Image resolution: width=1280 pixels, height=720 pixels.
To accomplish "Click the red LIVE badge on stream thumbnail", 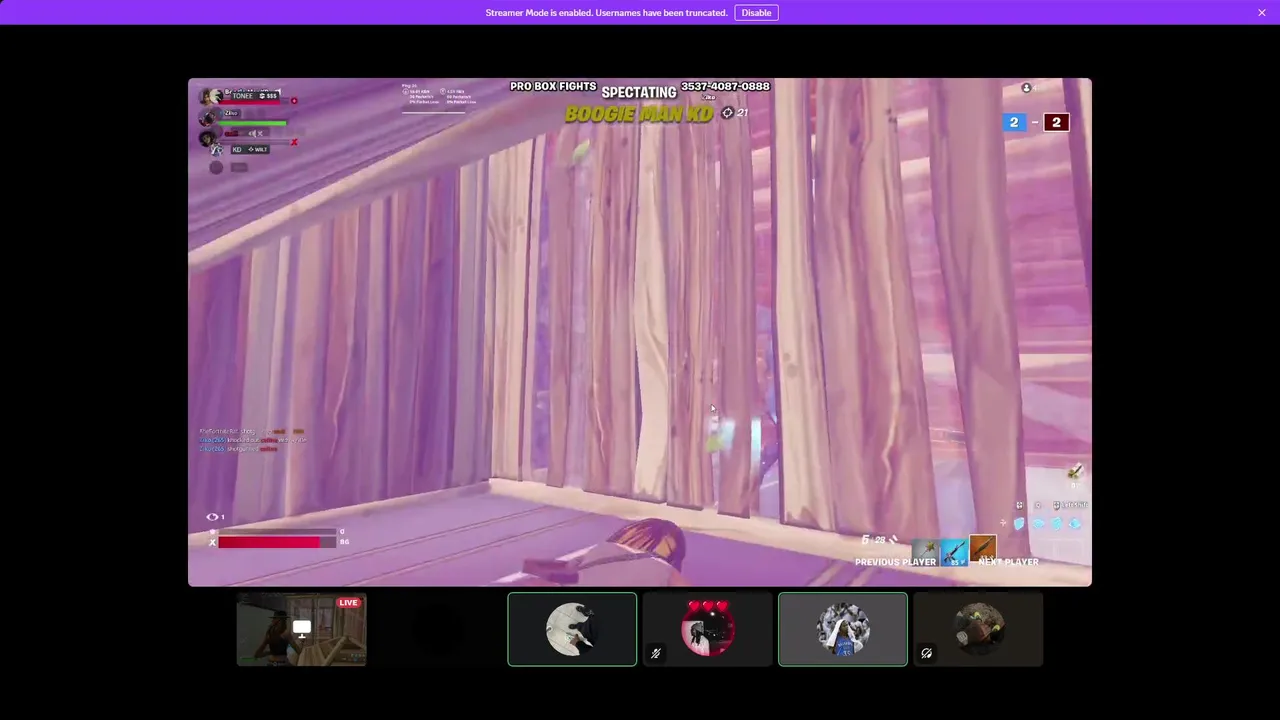I will click(348, 602).
